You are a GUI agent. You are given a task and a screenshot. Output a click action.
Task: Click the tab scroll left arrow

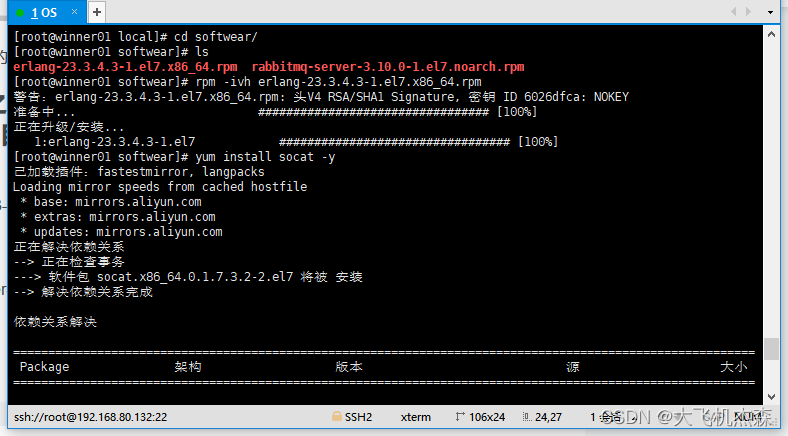[733, 12]
